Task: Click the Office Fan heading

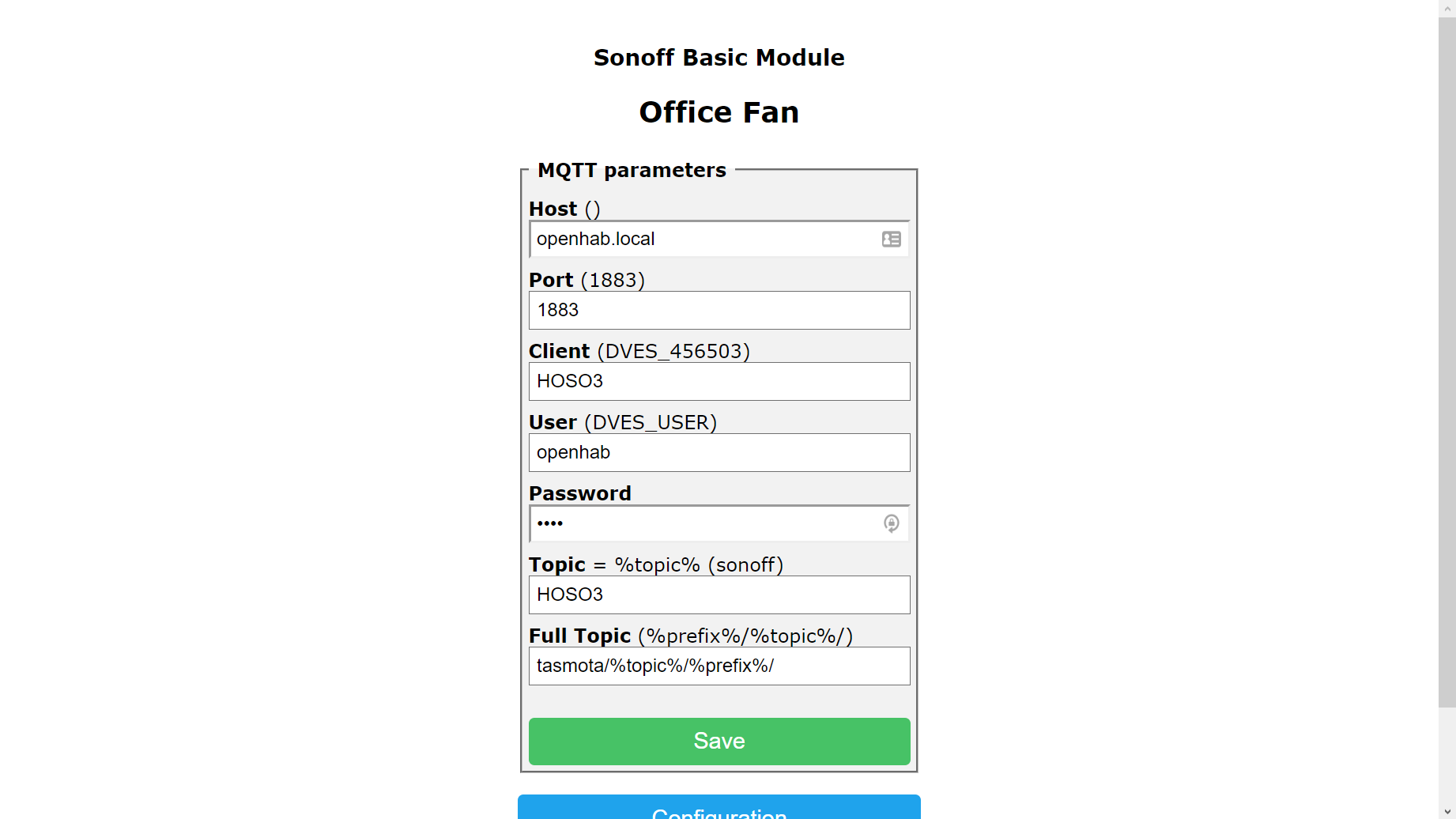Action: coord(719,112)
